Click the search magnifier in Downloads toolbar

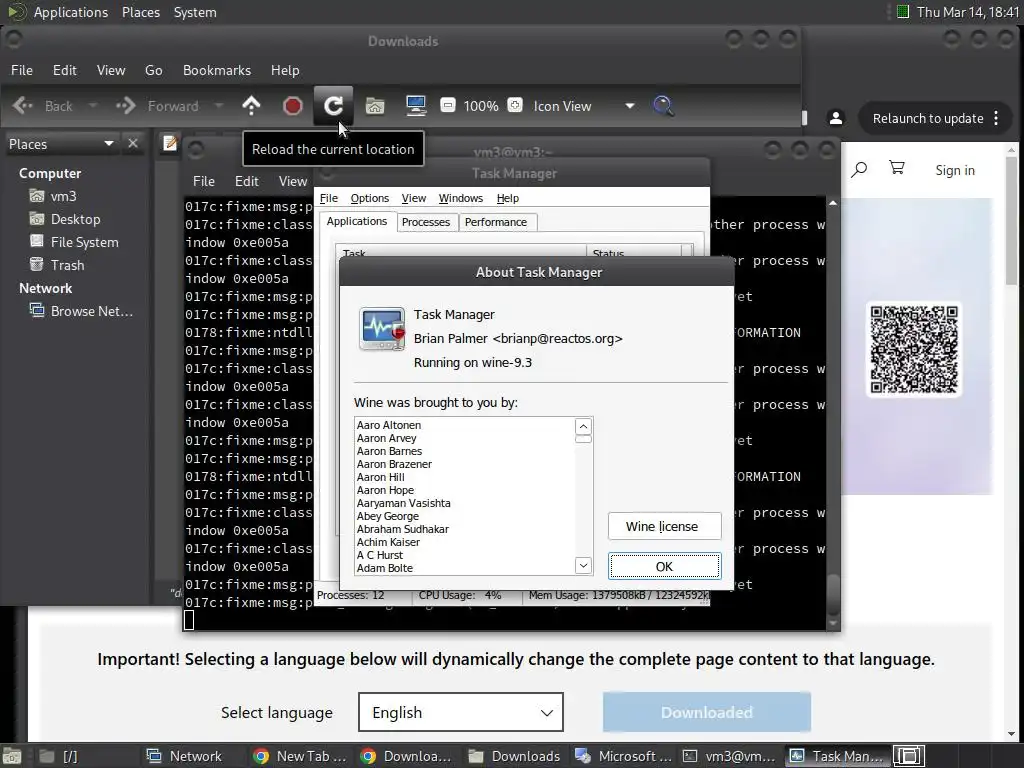[663, 106]
